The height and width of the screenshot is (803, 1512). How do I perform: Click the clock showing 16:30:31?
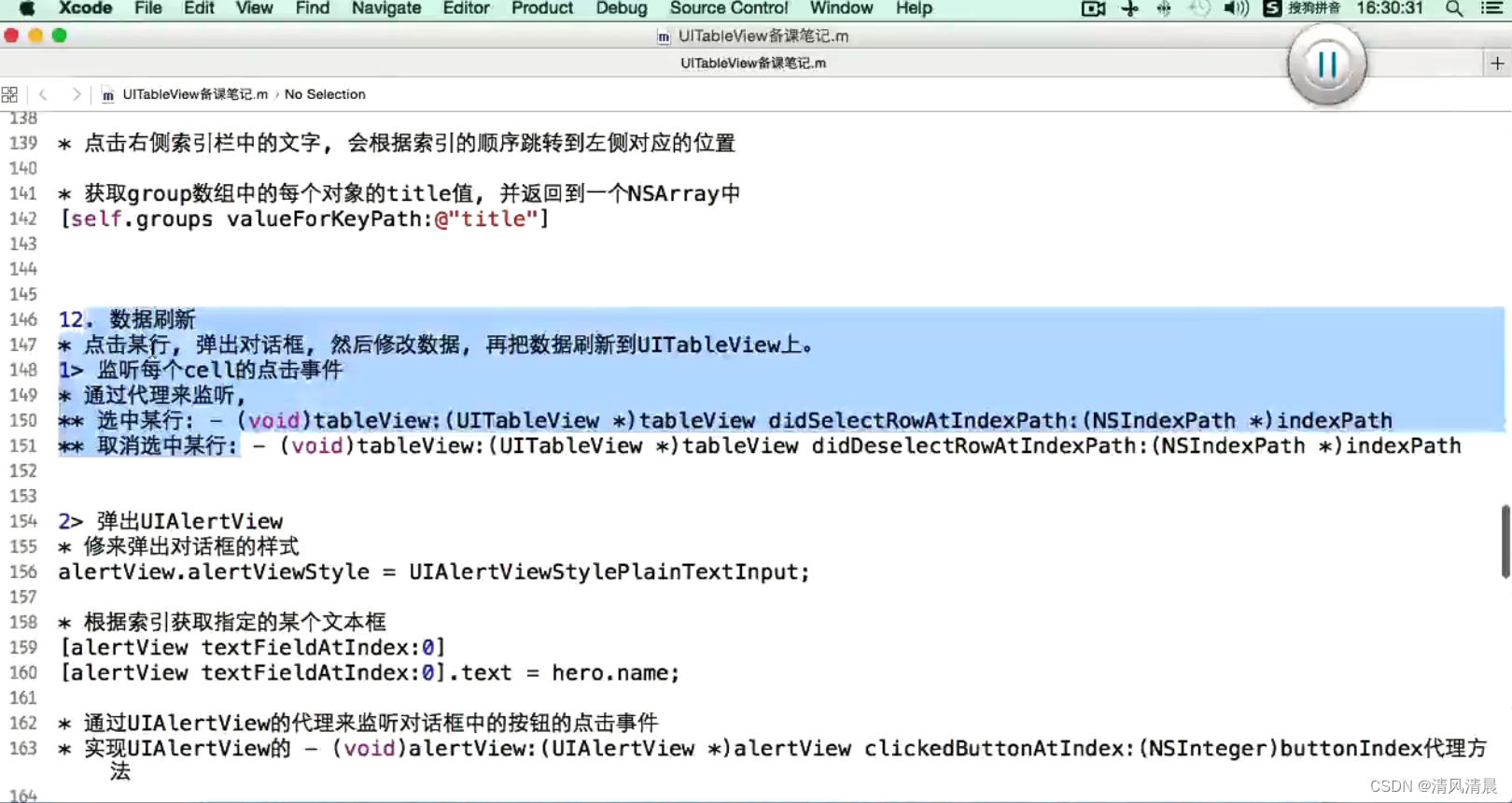[1390, 8]
